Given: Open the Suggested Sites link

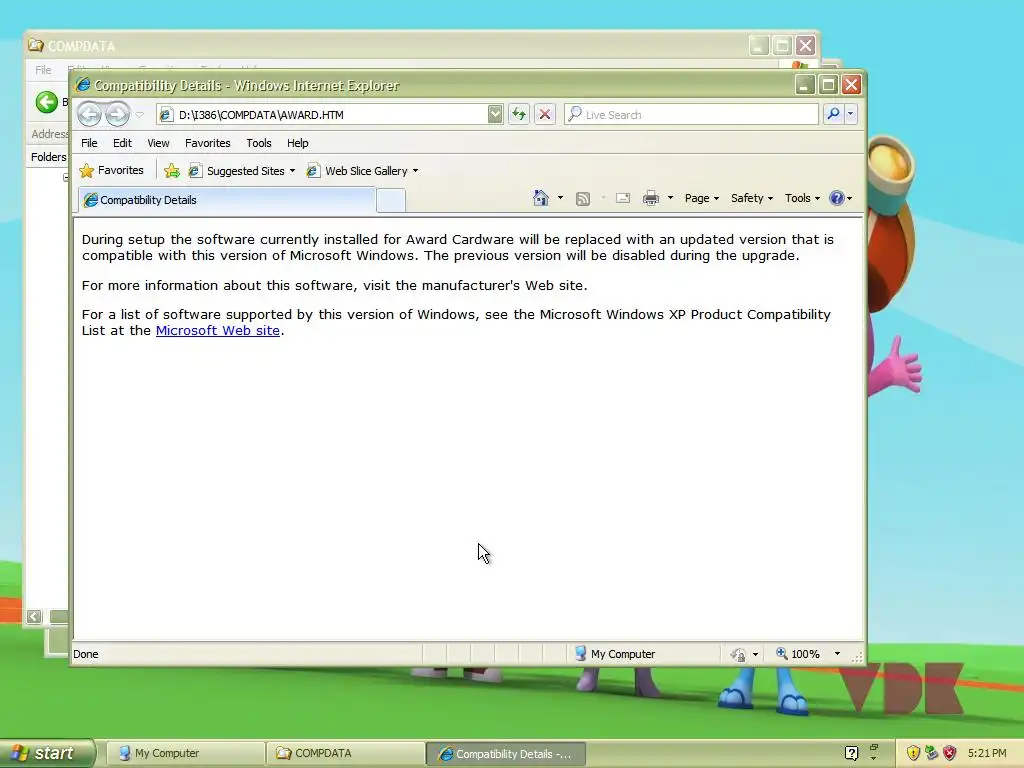Looking at the screenshot, I should [242, 170].
